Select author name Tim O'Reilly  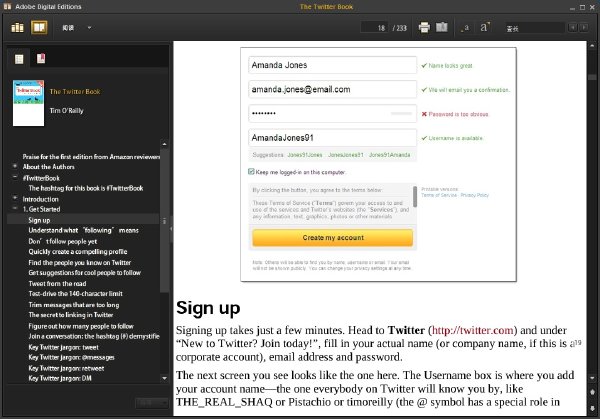click(x=66, y=111)
